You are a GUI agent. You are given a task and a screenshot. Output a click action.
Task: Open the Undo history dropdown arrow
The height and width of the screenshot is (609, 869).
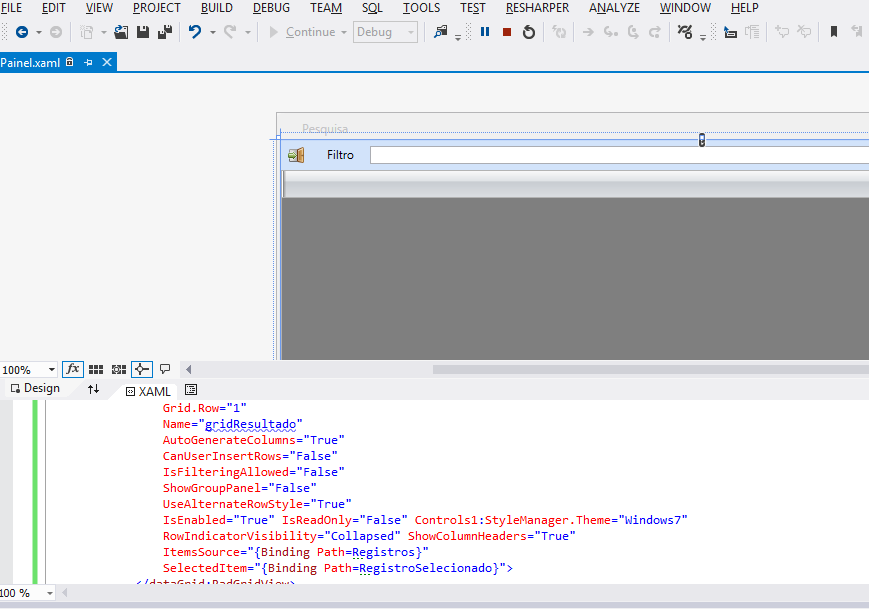[213, 32]
